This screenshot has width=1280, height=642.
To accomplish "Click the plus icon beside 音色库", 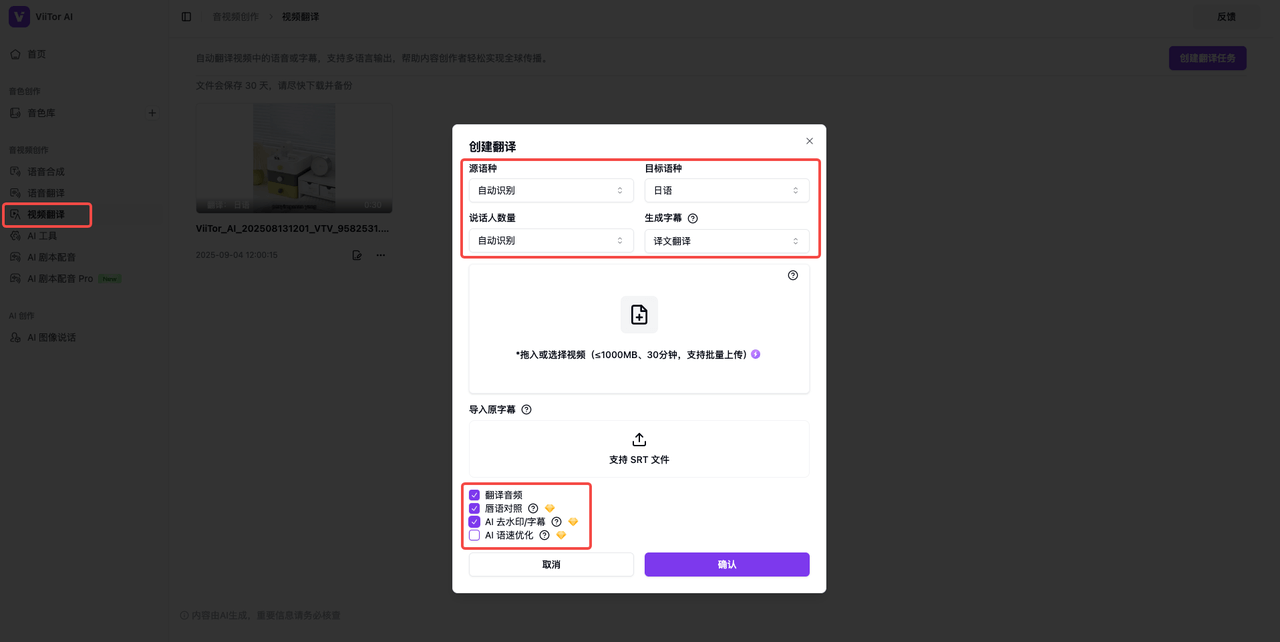I will click(152, 113).
